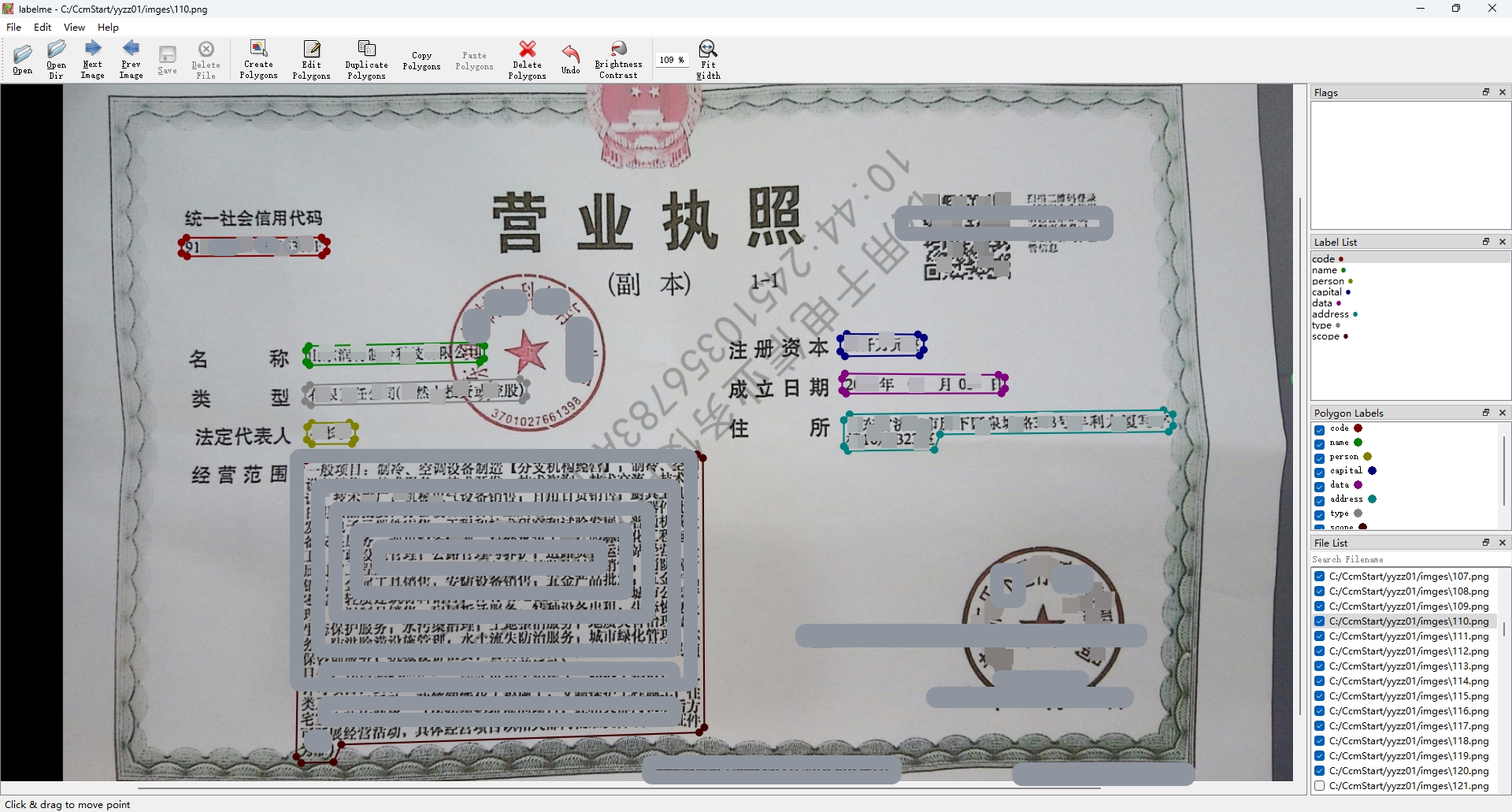The height and width of the screenshot is (812, 1512).
Task: Float the Flags panel
Action: (1486, 92)
